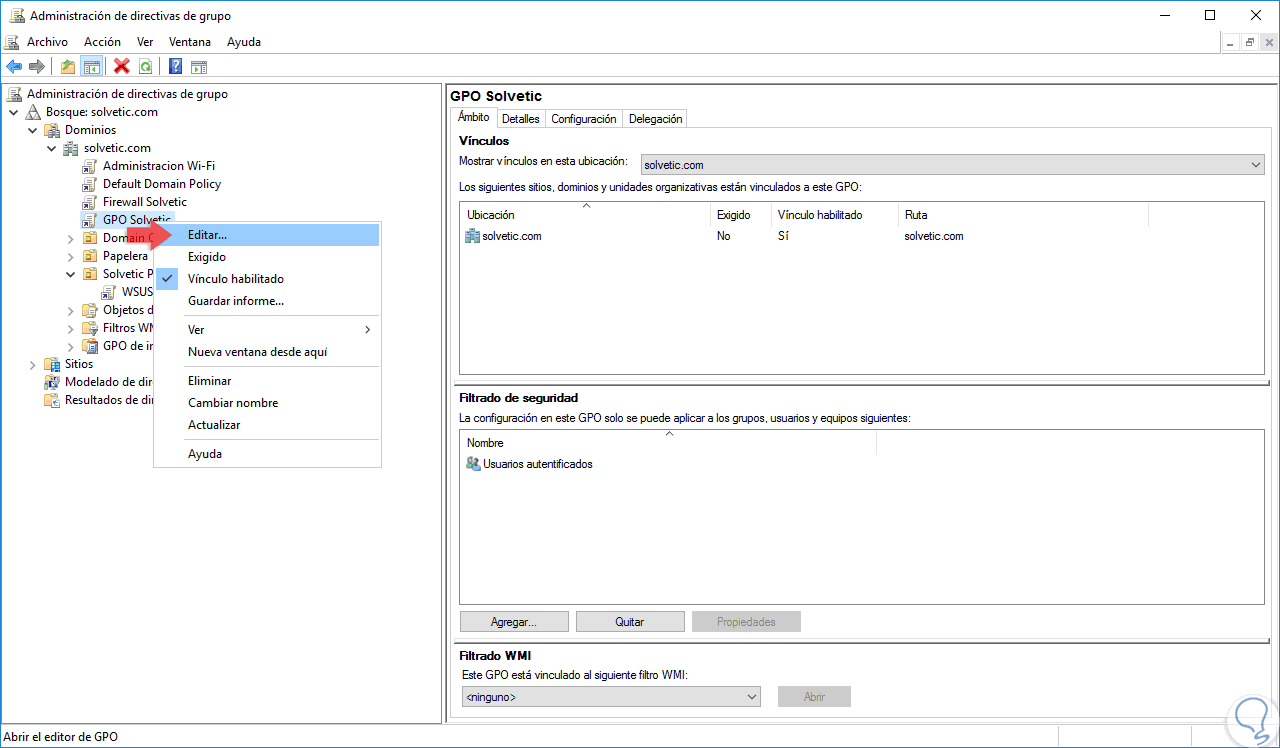Toggle the show/hide console tree icon

91,66
